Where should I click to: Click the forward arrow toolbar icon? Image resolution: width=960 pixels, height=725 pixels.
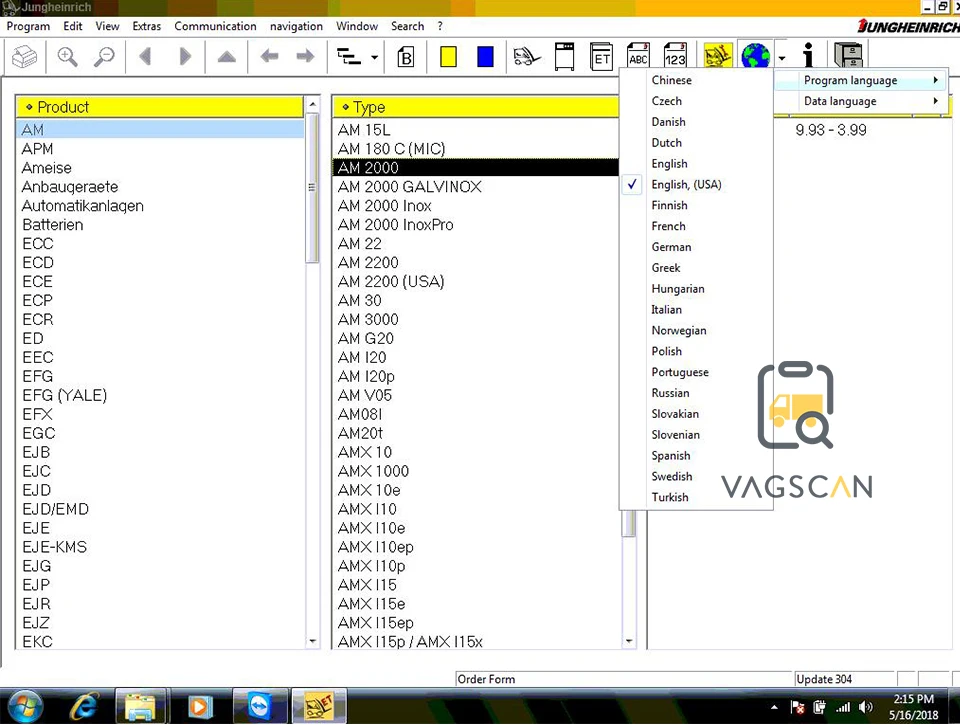[x=306, y=57]
